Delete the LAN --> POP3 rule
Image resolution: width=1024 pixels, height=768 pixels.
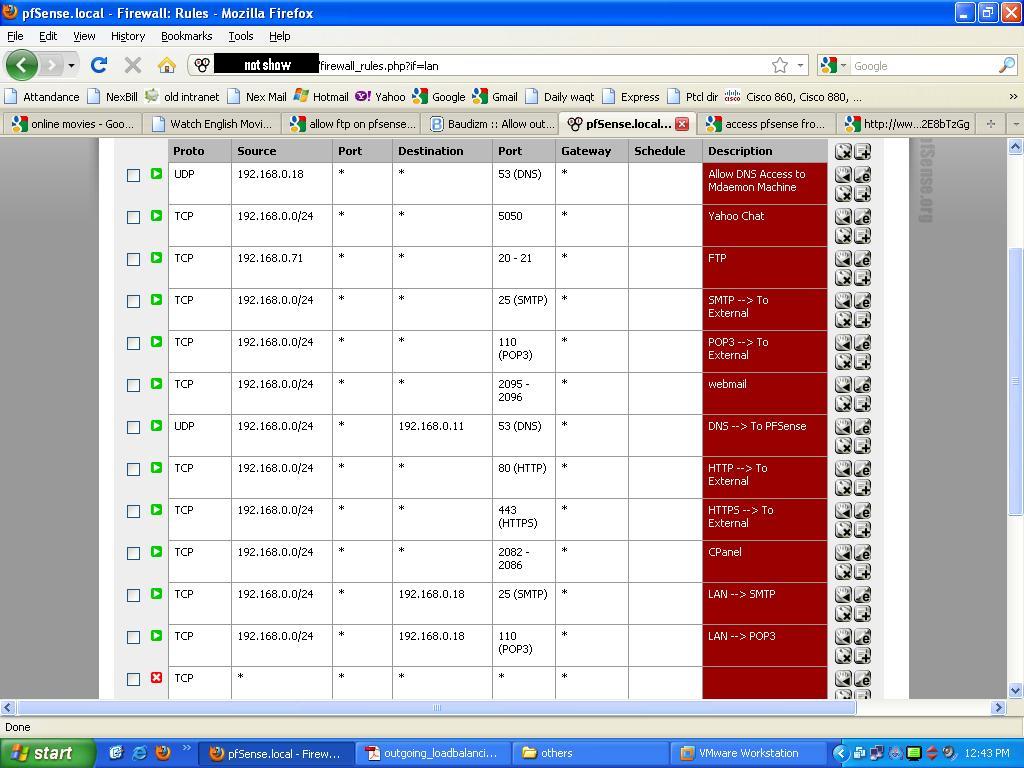click(843, 655)
